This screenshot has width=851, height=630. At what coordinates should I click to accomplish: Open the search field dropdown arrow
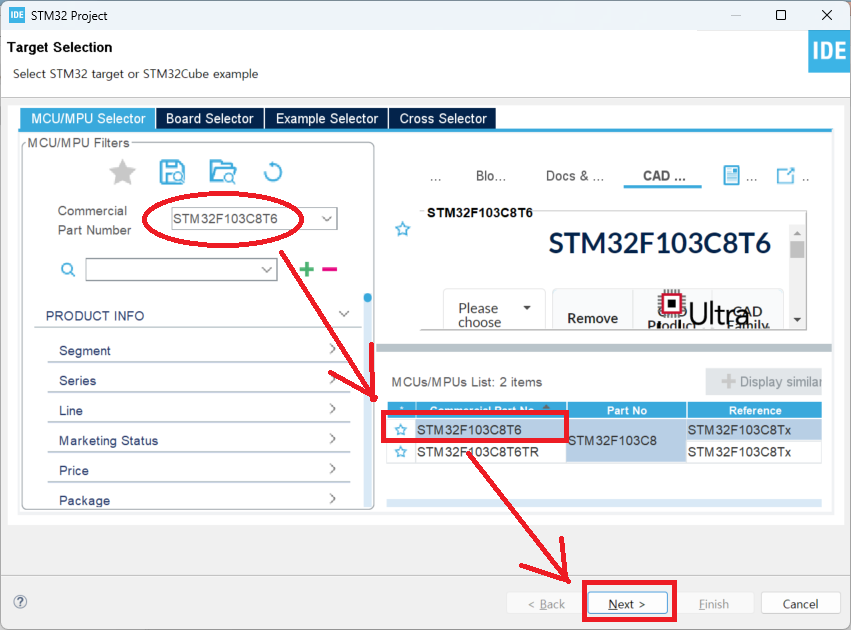[x=266, y=270]
